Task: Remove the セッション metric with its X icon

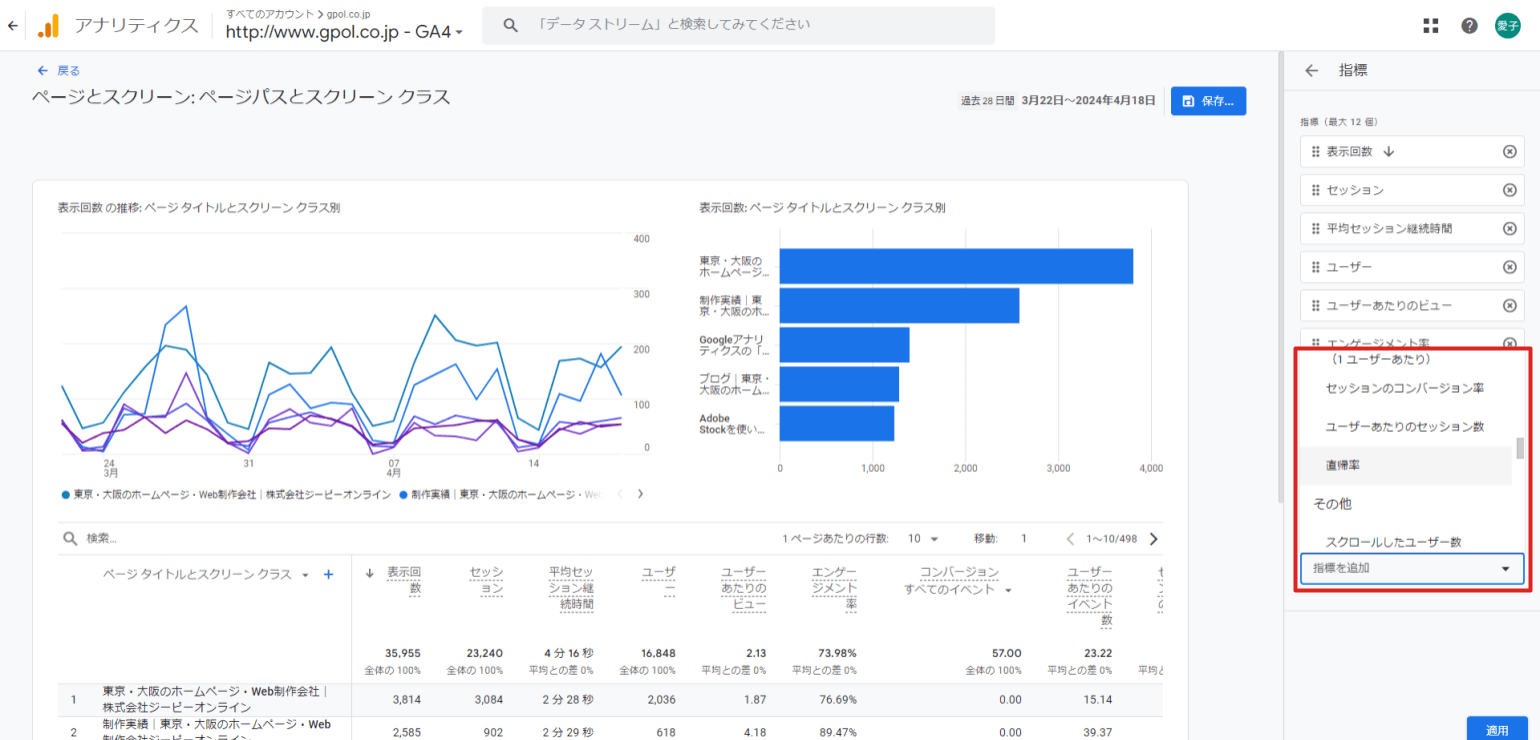Action: [1510, 190]
